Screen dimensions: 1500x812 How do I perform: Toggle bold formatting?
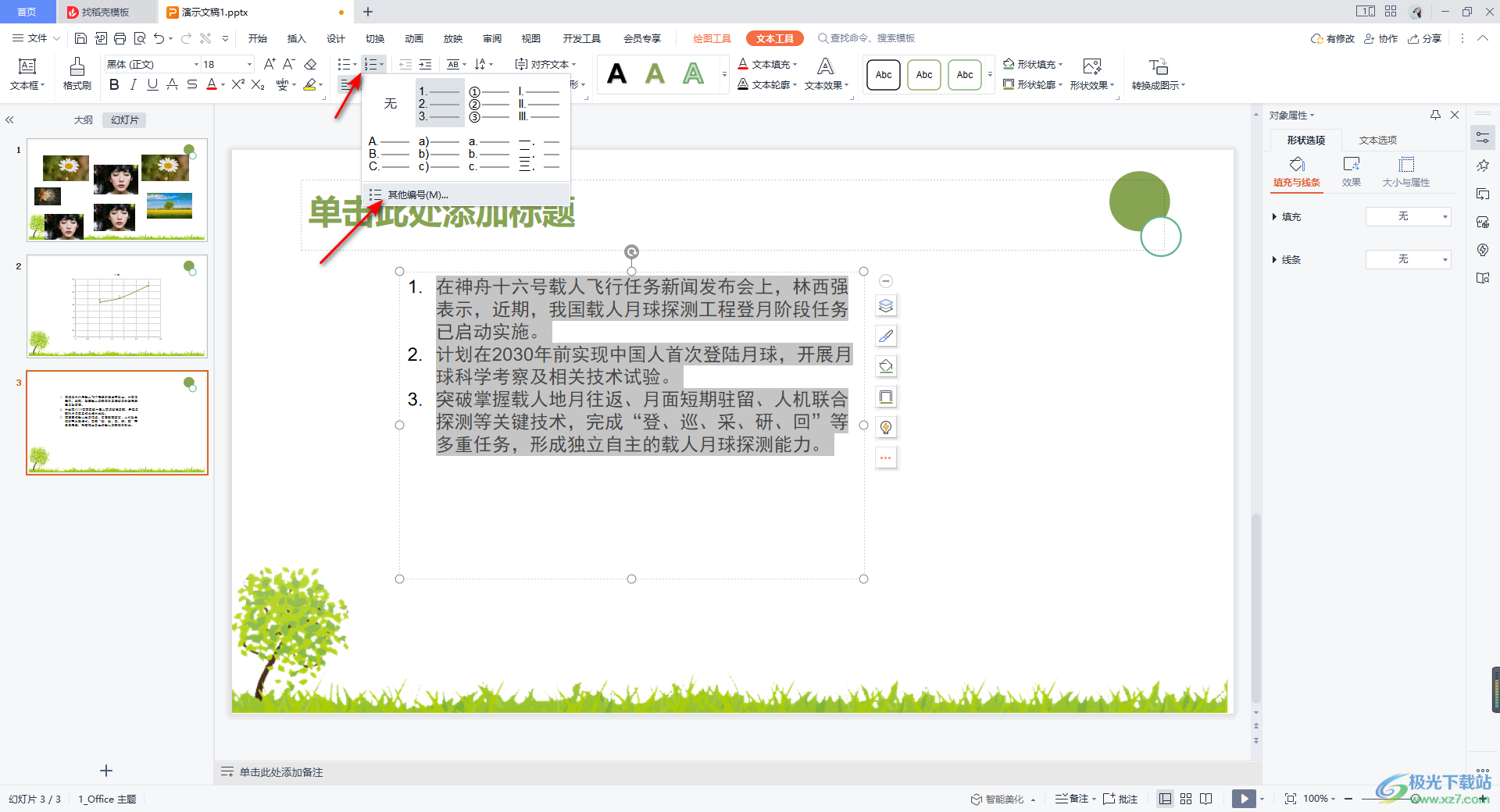tap(114, 84)
